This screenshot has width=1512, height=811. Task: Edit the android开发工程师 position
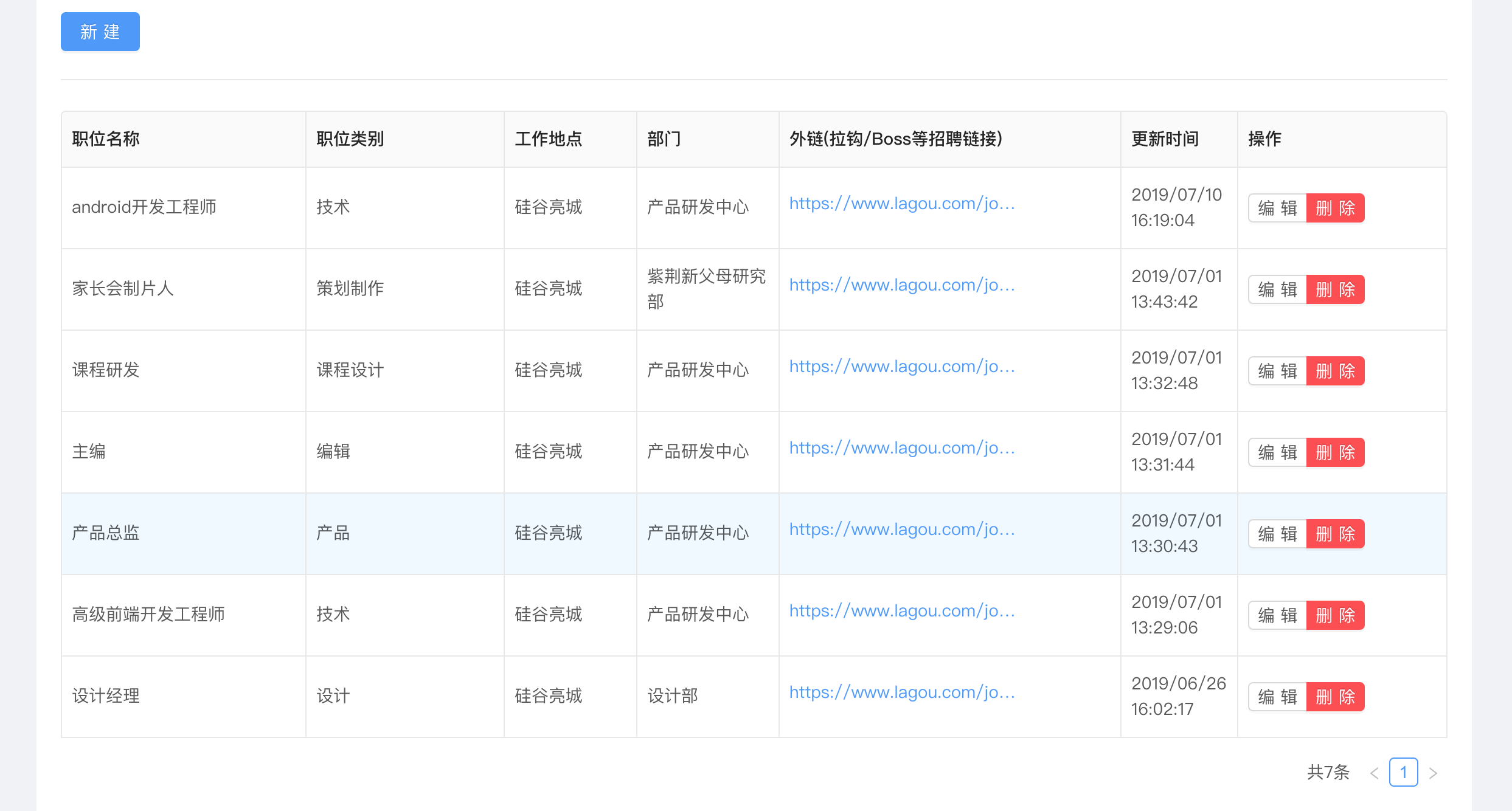[x=1277, y=208]
